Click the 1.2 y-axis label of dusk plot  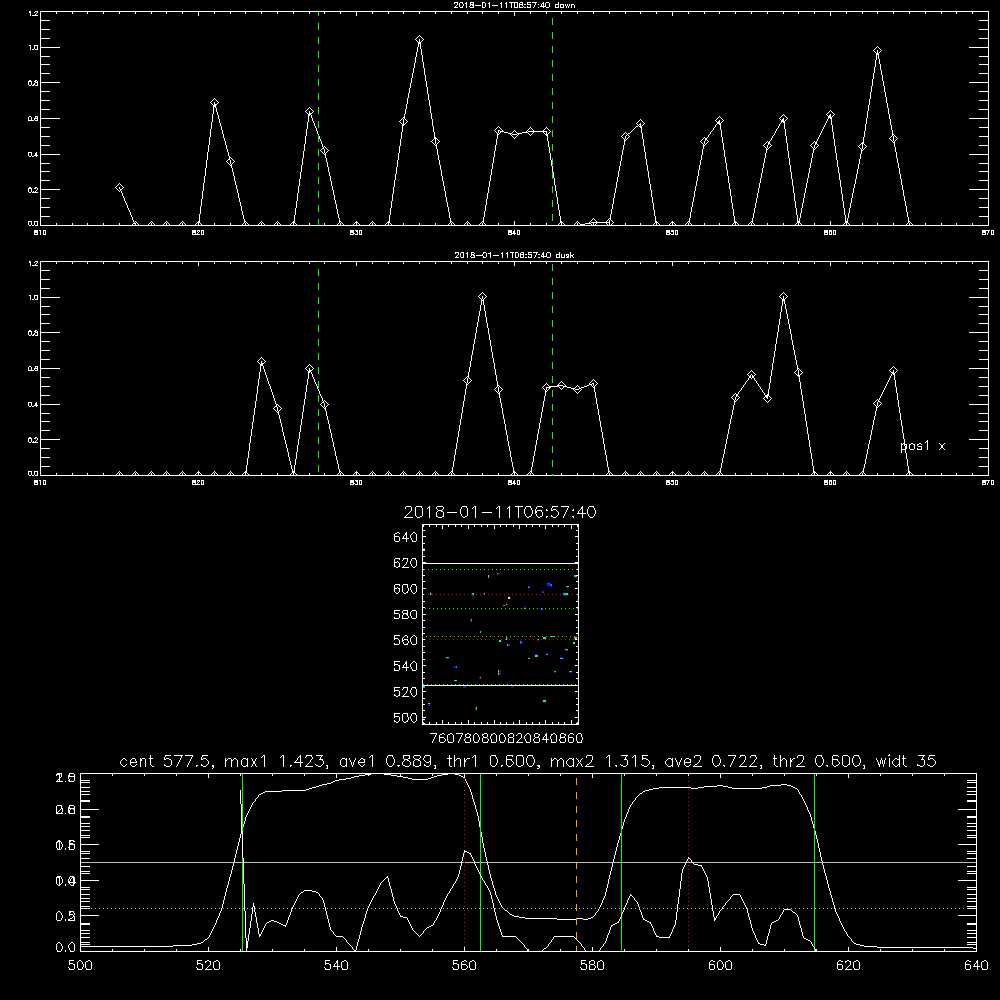click(34, 263)
